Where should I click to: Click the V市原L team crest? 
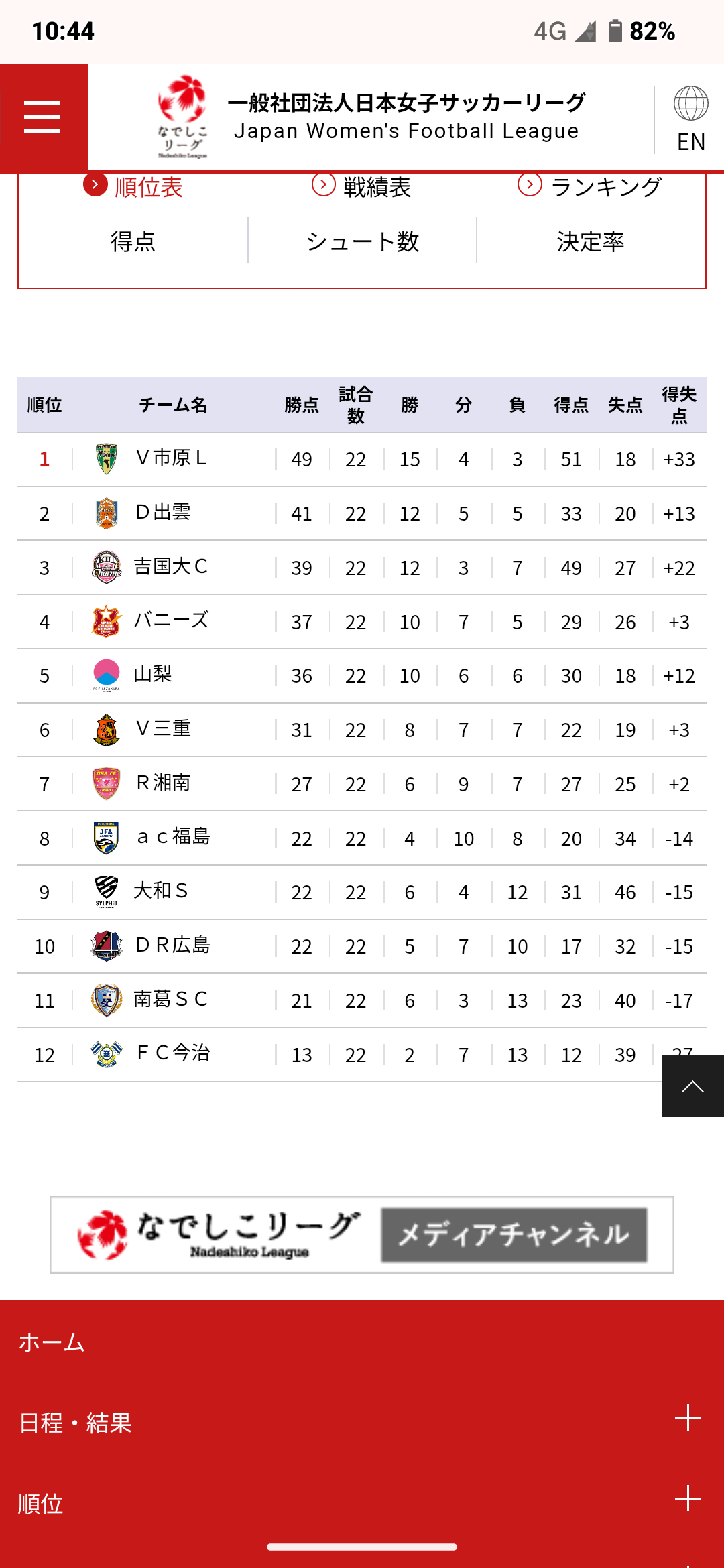[106, 459]
